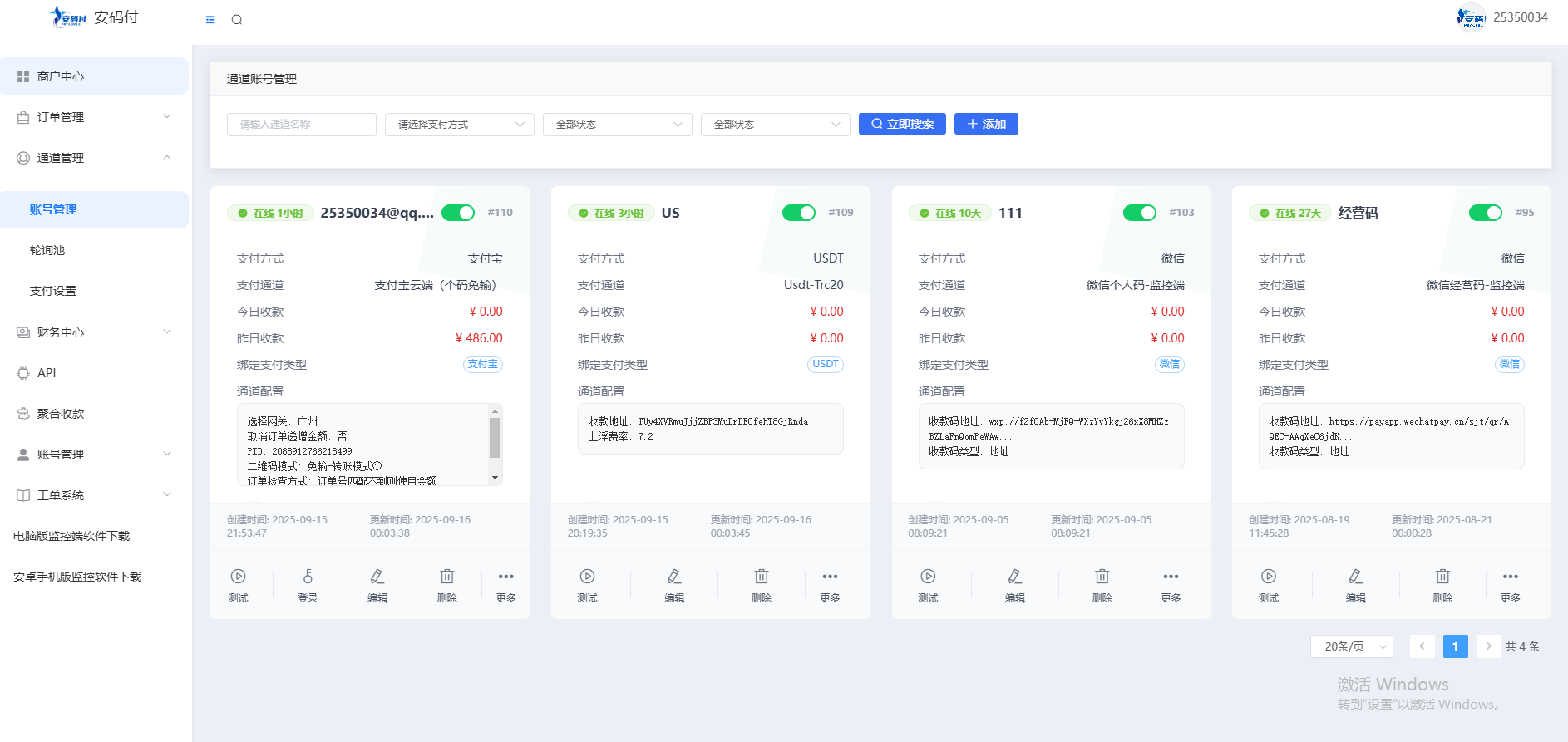Expand 工单系统 sidebar menu

click(94, 495)
